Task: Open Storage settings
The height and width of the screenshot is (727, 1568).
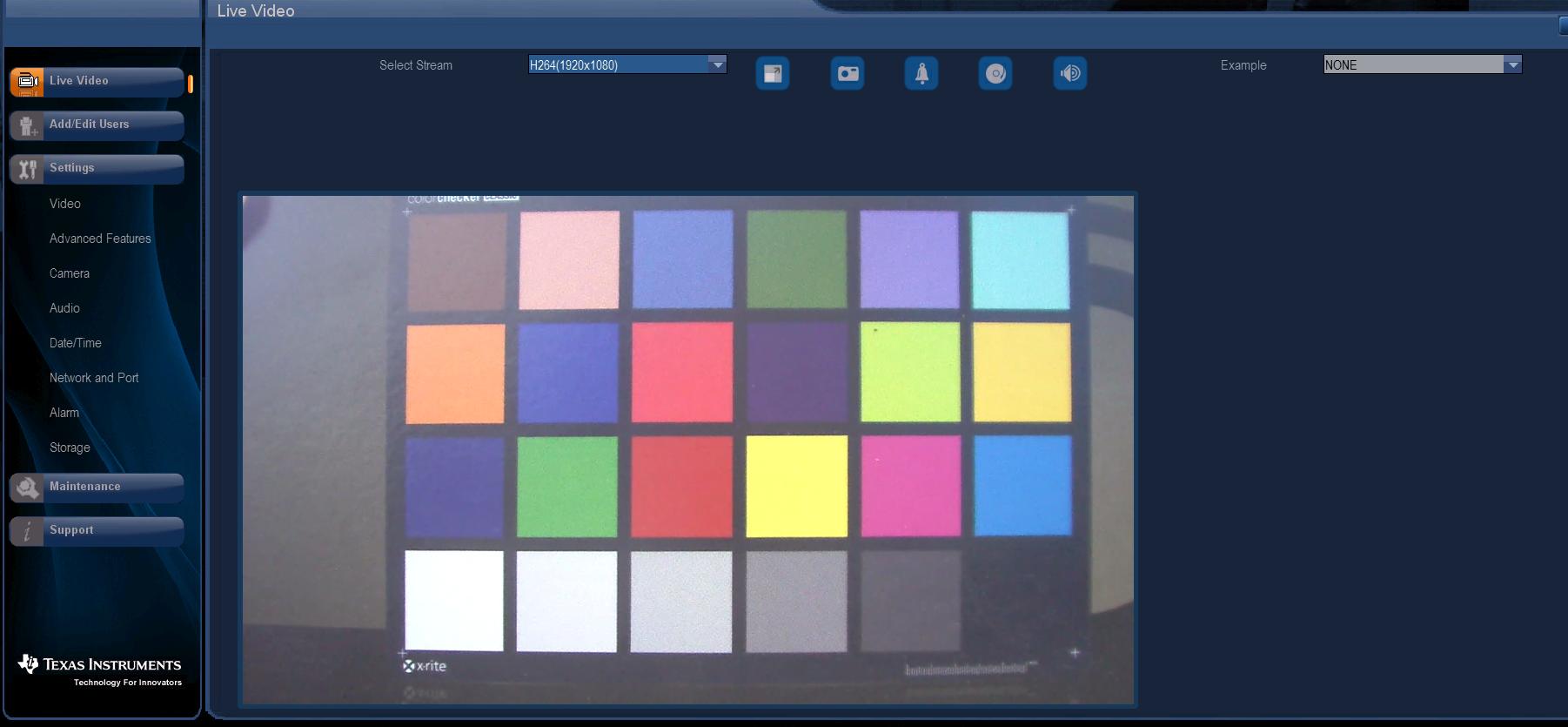Action: click(70, 448)
